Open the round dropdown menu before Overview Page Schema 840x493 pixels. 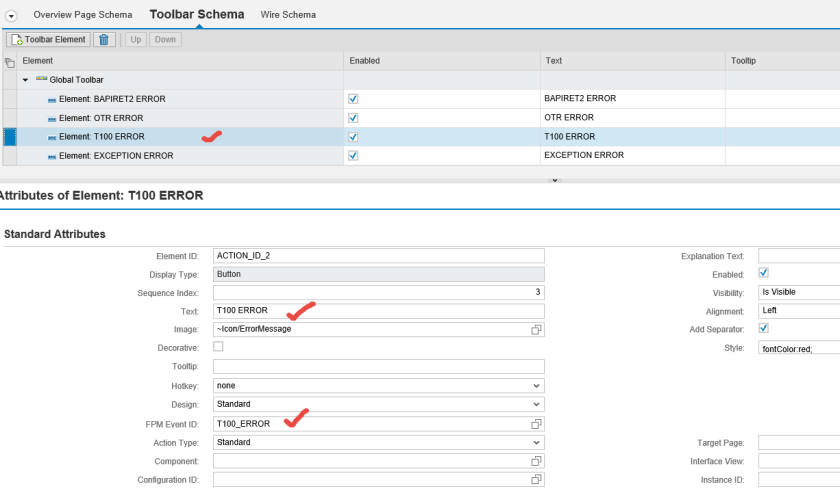coord(11,16)
